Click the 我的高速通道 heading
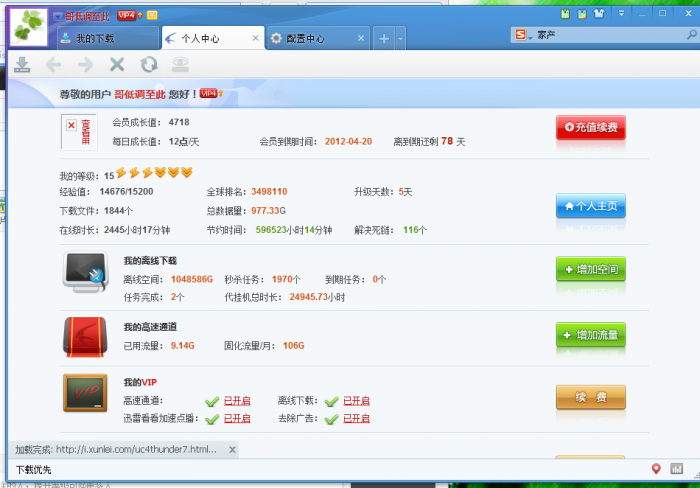The width and height of the screenshot is (700, 488). pyautogui.click(x=150, y=327)
